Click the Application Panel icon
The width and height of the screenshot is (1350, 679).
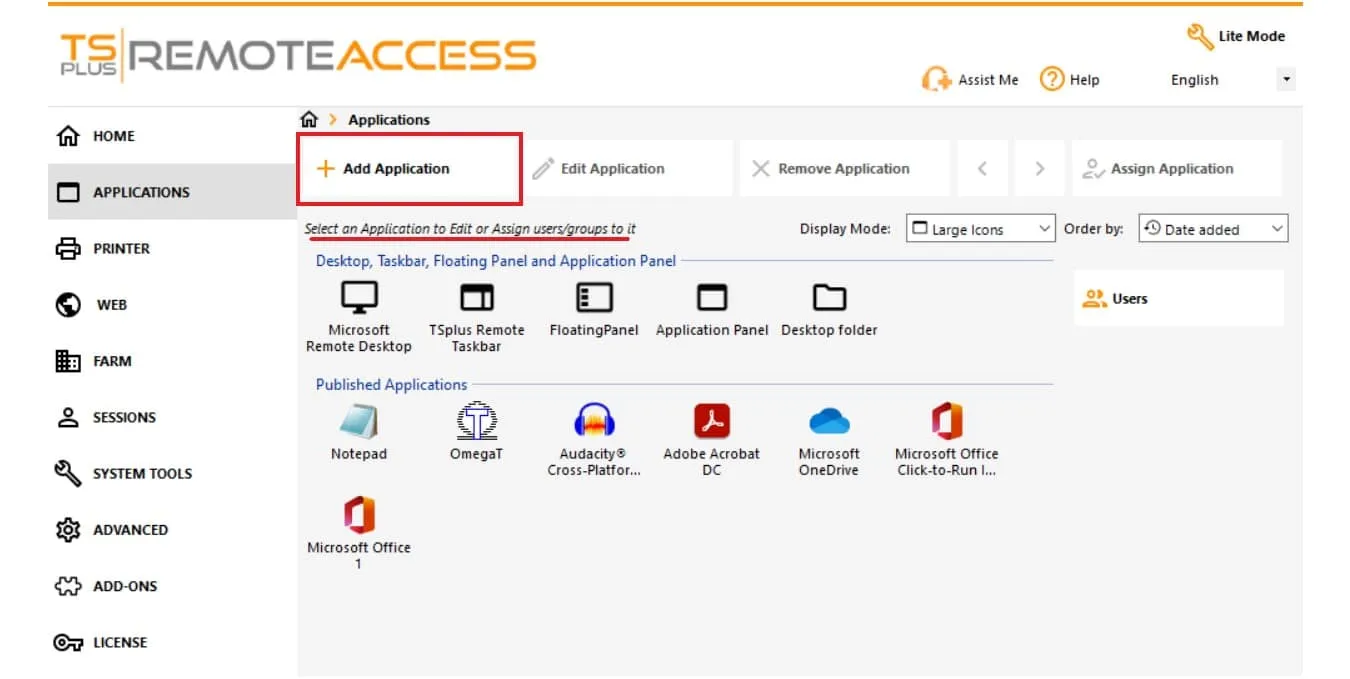point(711,298)
